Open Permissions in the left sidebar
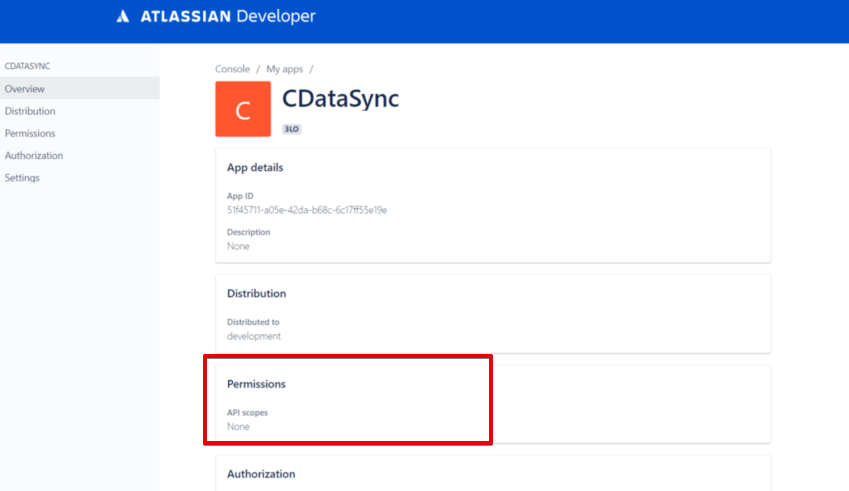The height and width of the screenshot is (491, 849). (x=30, y=133)
